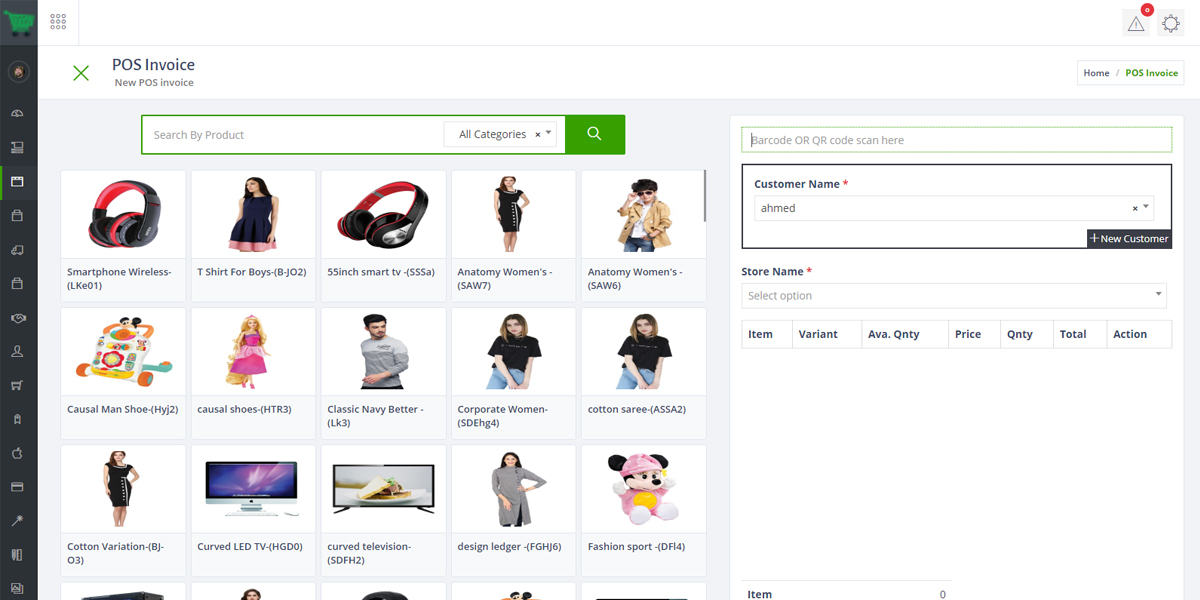The image size is (1200, 600).
Task: Click the green shopping cart logo
Action: (x=18, y=22)
